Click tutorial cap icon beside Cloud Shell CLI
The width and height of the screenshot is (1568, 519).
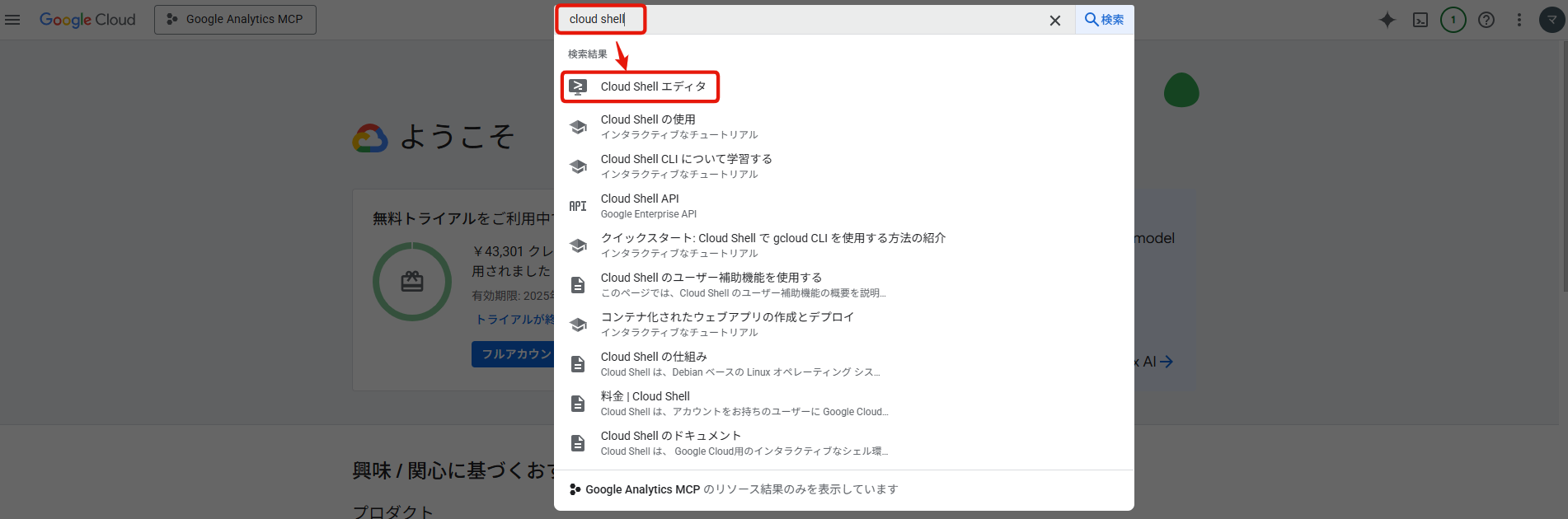coord(579,166)
